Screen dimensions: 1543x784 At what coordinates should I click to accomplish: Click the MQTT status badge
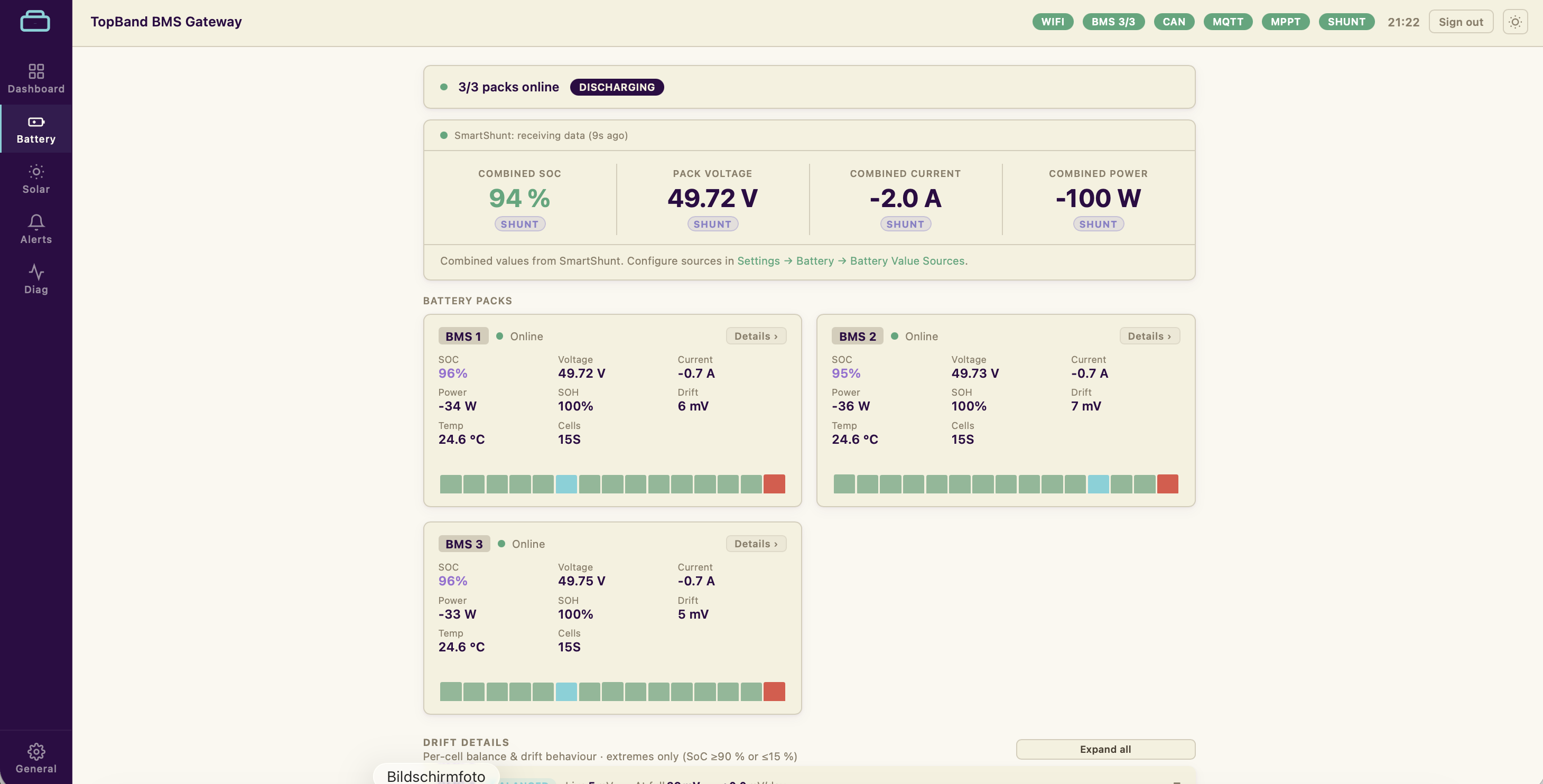[x=1228, y=22]
